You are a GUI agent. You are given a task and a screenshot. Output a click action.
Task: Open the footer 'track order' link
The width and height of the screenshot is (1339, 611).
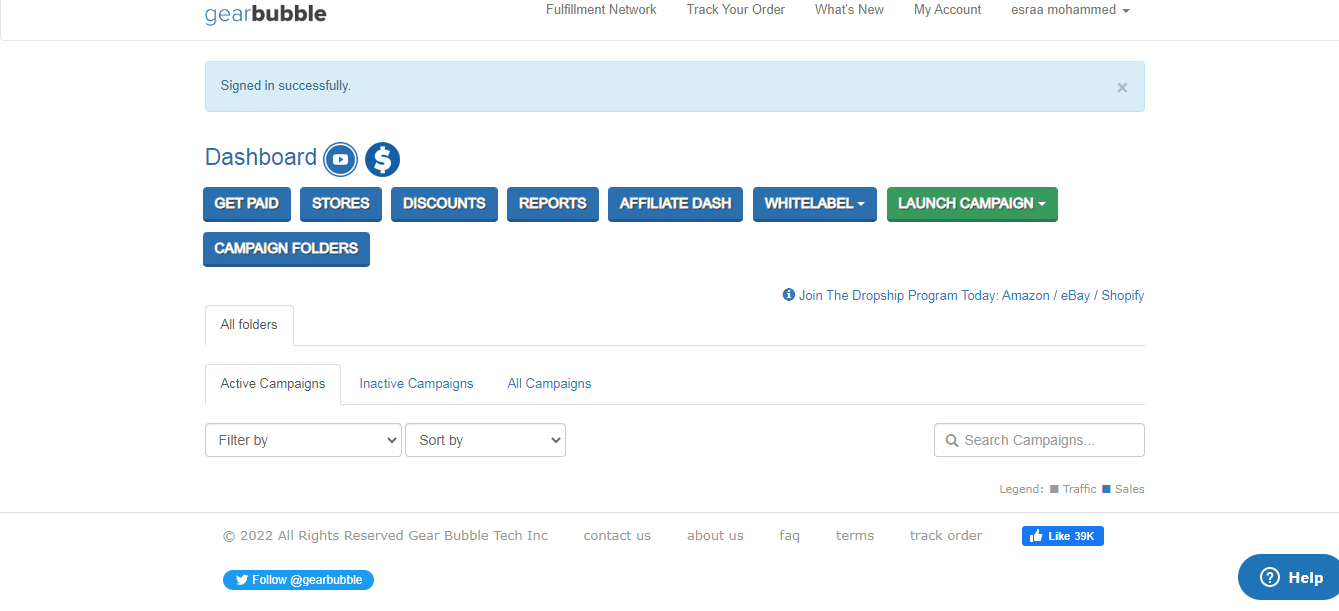point(946,536)
